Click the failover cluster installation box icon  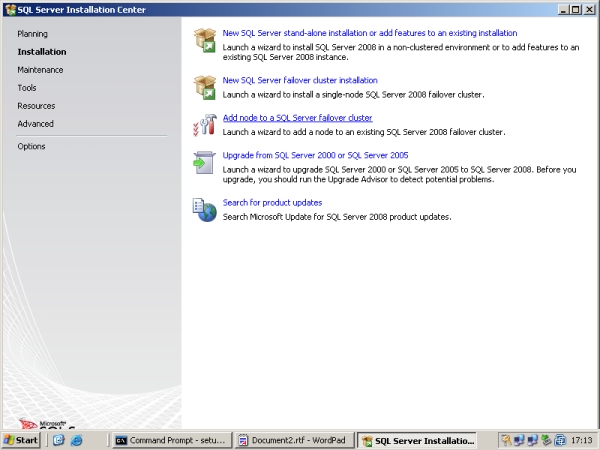[x=205, y=87]
